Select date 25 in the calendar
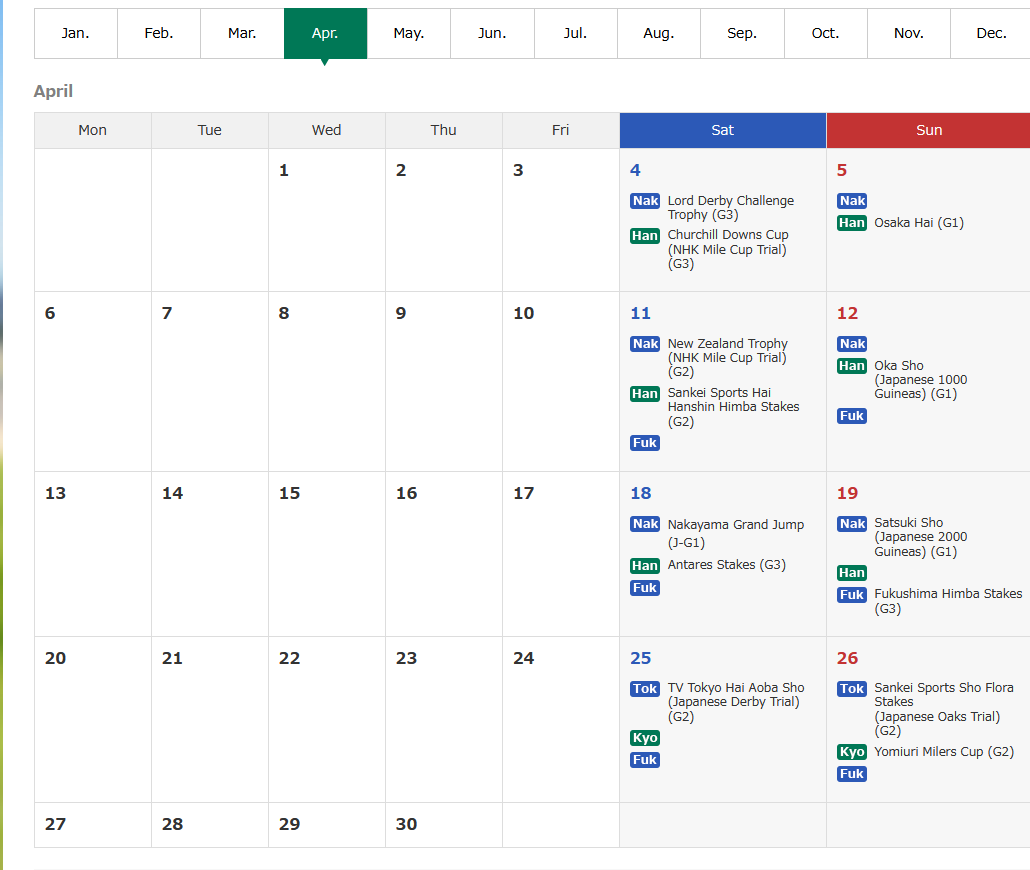 click(640, 658)
